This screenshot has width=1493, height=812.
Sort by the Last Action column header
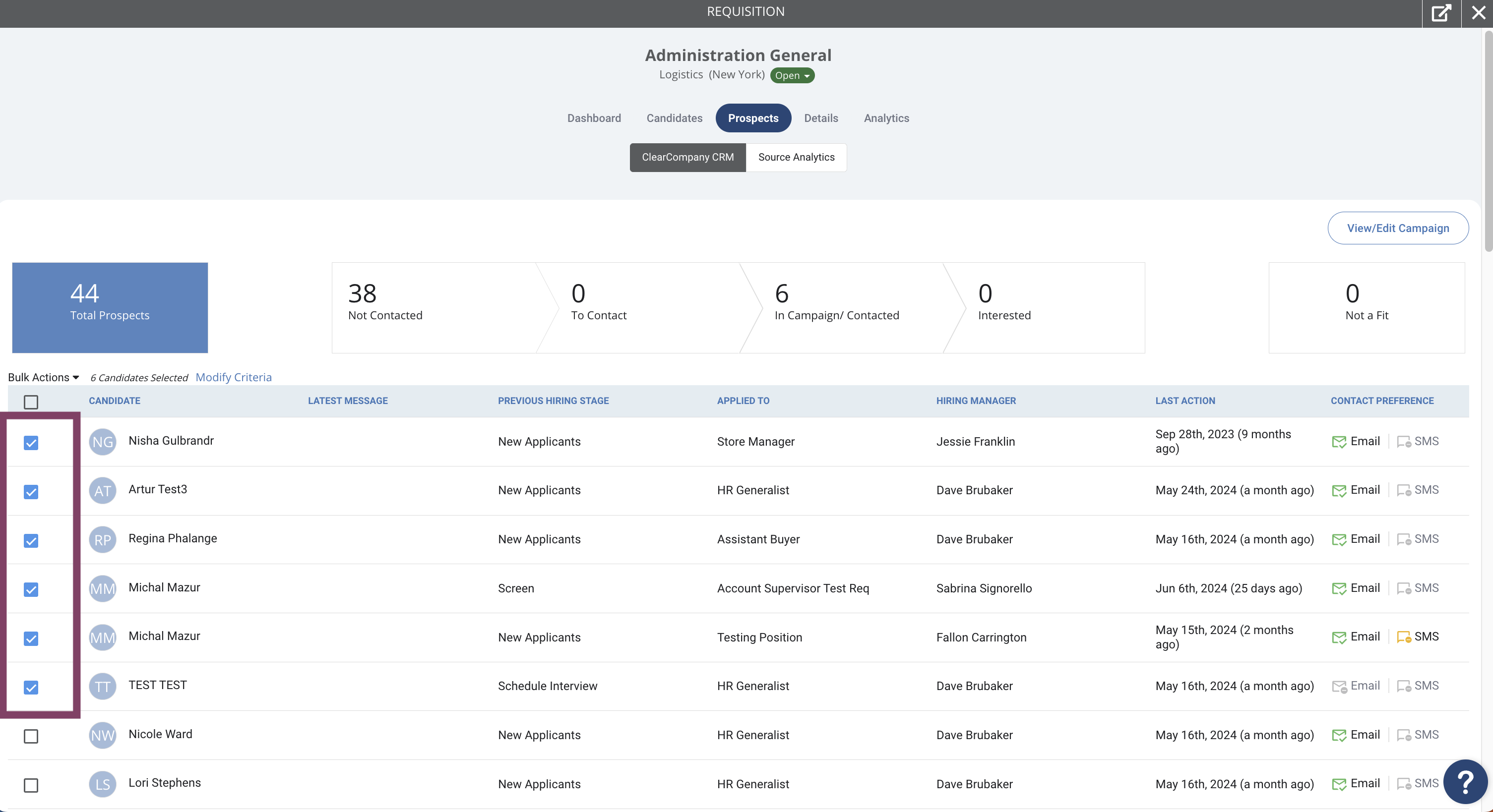[1184, 401]
